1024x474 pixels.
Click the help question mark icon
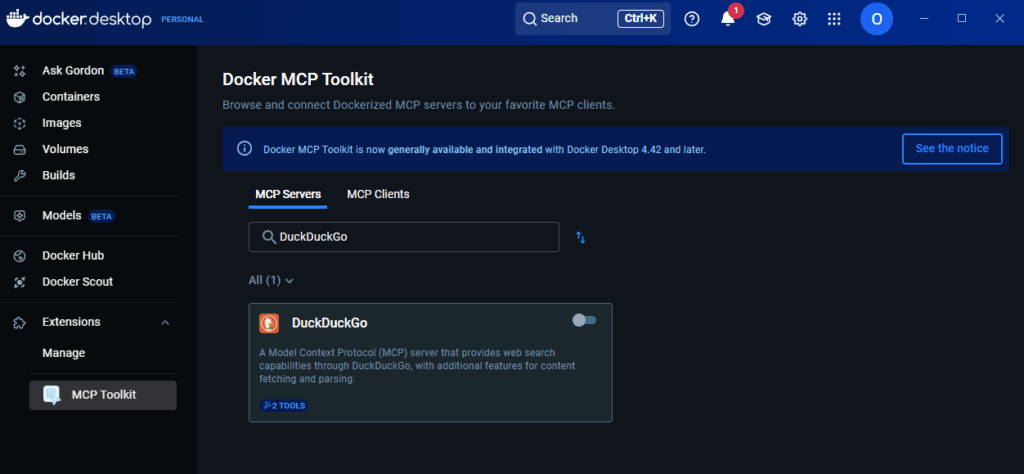(x=692, y=19)
